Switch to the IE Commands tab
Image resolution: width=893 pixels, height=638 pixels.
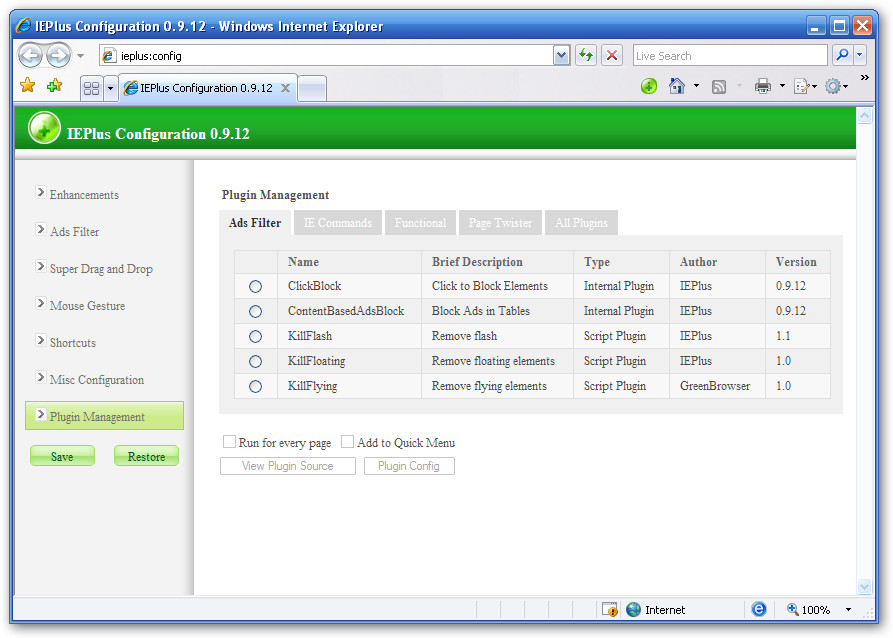tap(338, 223)
